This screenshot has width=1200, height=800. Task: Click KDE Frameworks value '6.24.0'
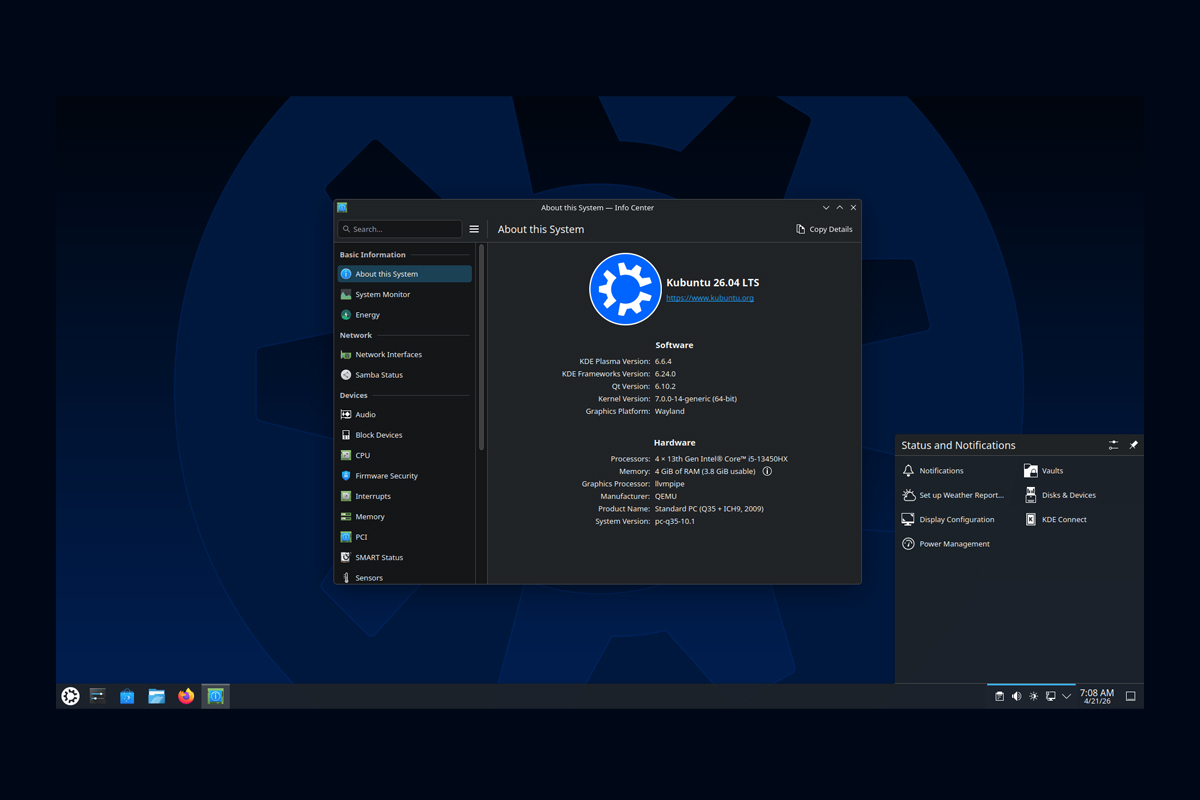pyautogui.click(x=665, y=374)
